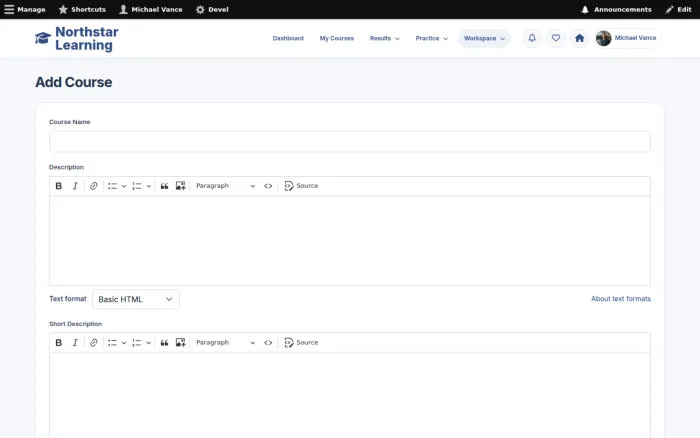This screenshot has width=700, height=438.
Task: Open About text formats link
Action: pyautogui.click(x=621, y=299)
